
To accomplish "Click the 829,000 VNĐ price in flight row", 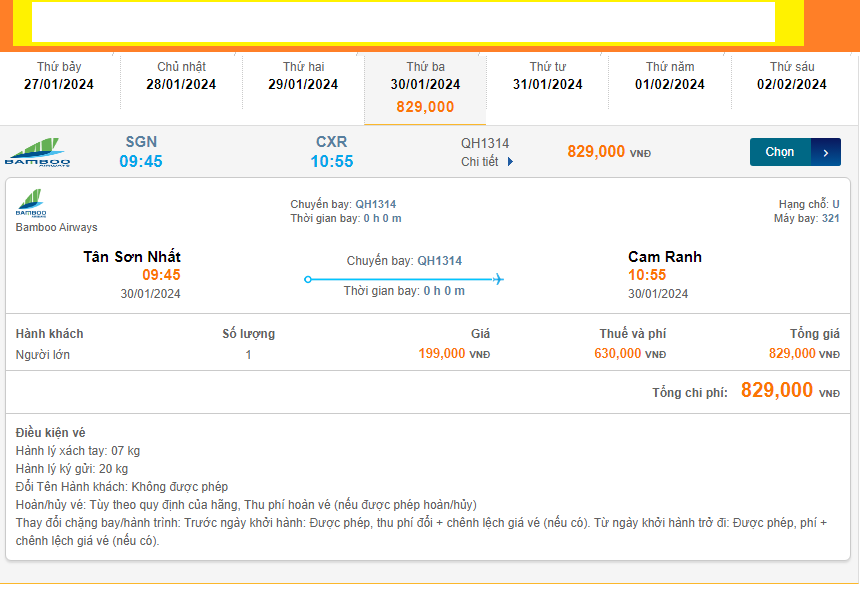I will pos(608,152).
